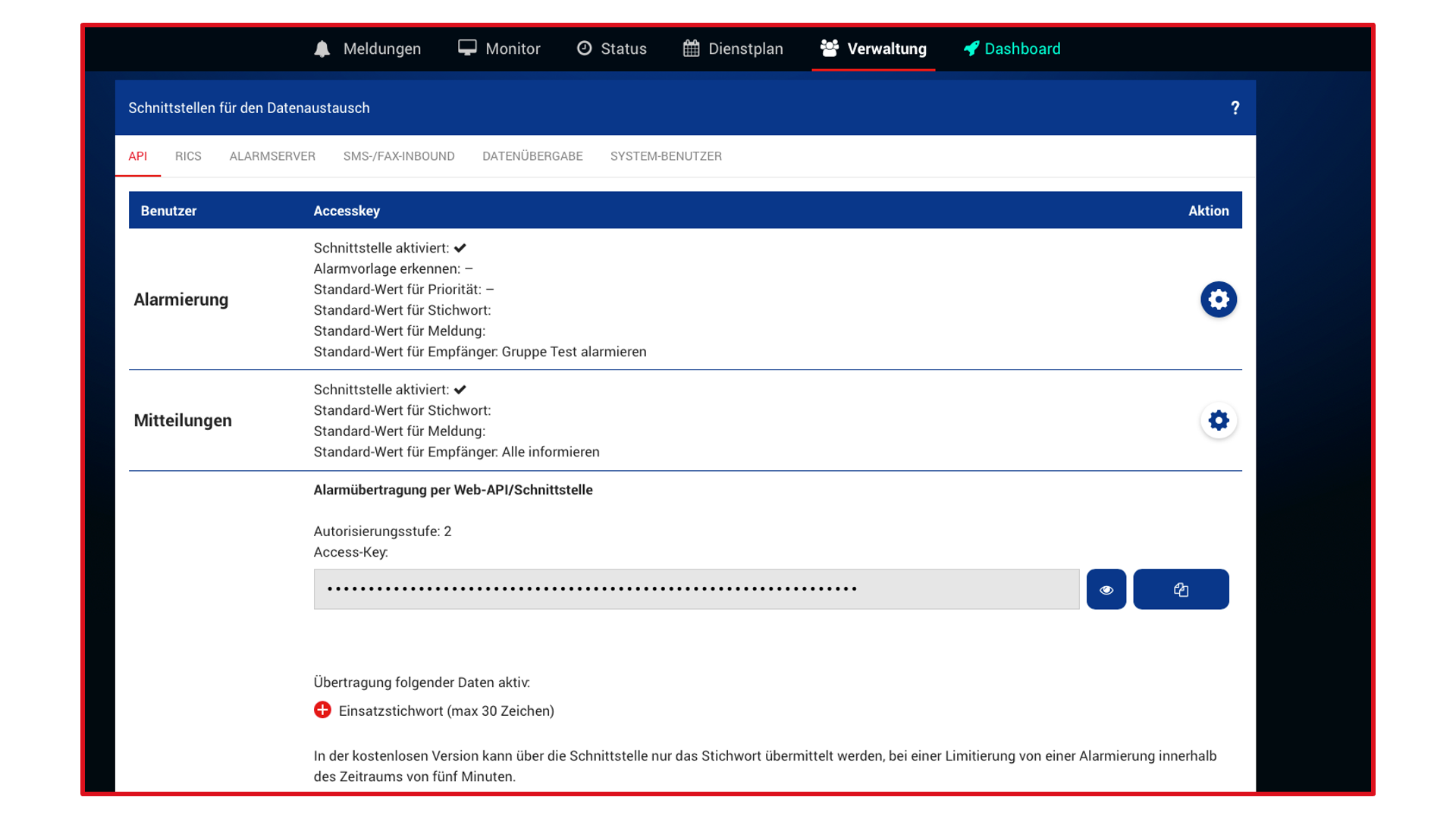Click 'Übertragung folgender Daten aktiv' text
The height and width of the screenshot is (819, 1456).
click(422, 682)
